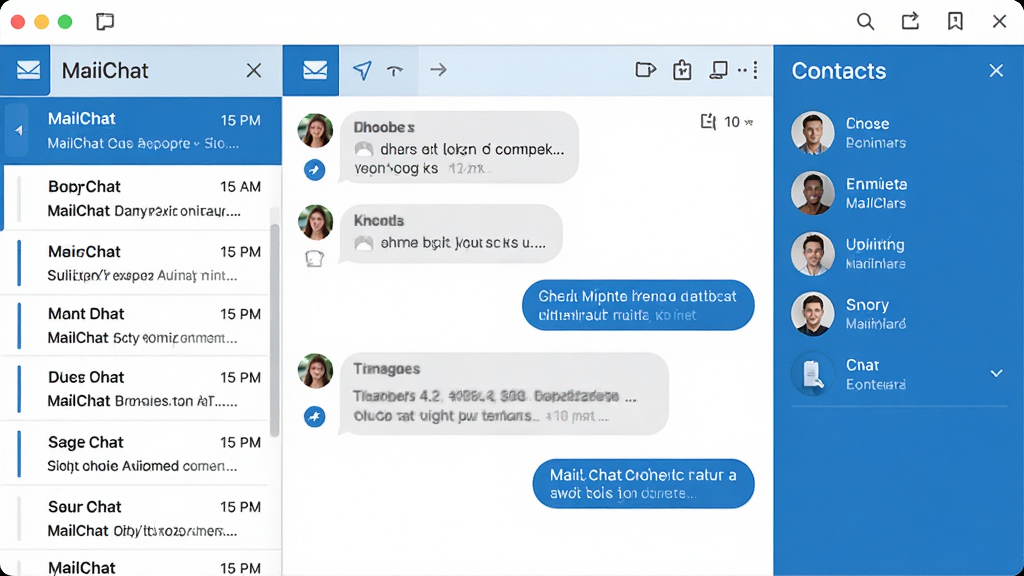The width and height of the screenshot is (1024, 576).
Task: Click the chat bubble icon beside window controls
Action: 104,22
